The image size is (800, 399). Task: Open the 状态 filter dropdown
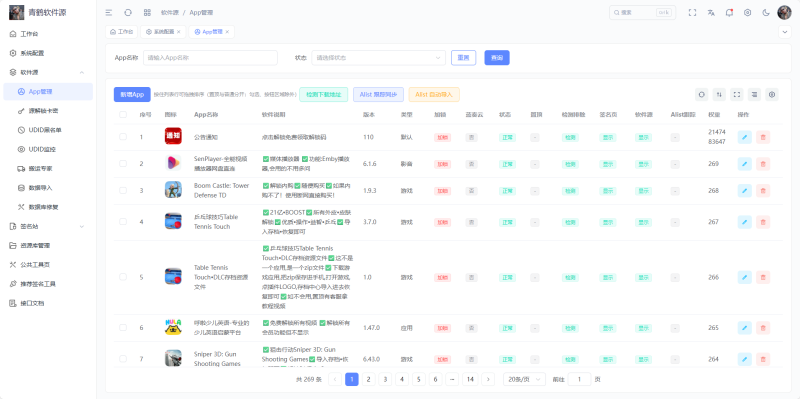click(379, 58)
